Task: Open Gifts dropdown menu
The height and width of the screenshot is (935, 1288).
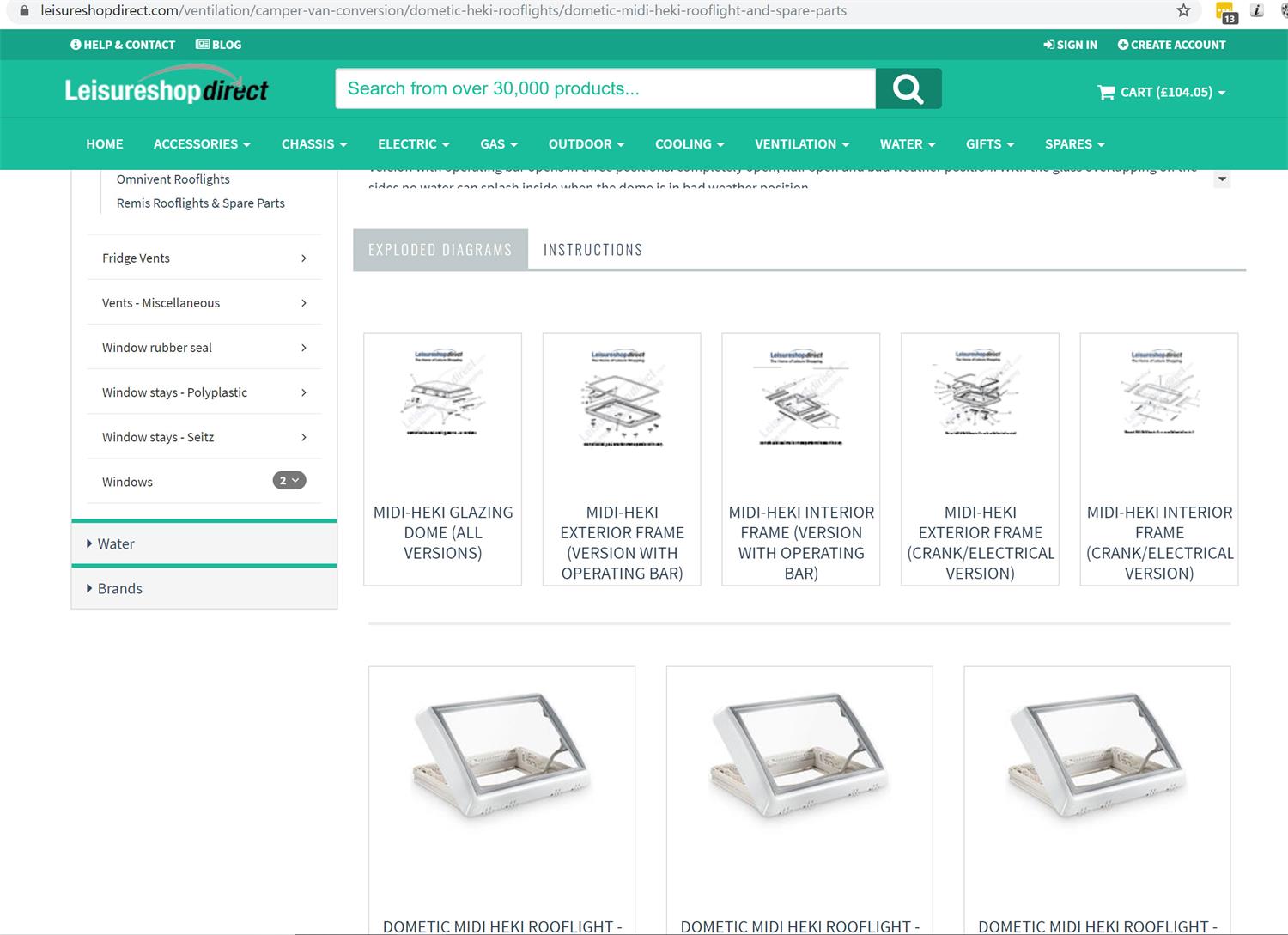Action: [x=990, y=144]
